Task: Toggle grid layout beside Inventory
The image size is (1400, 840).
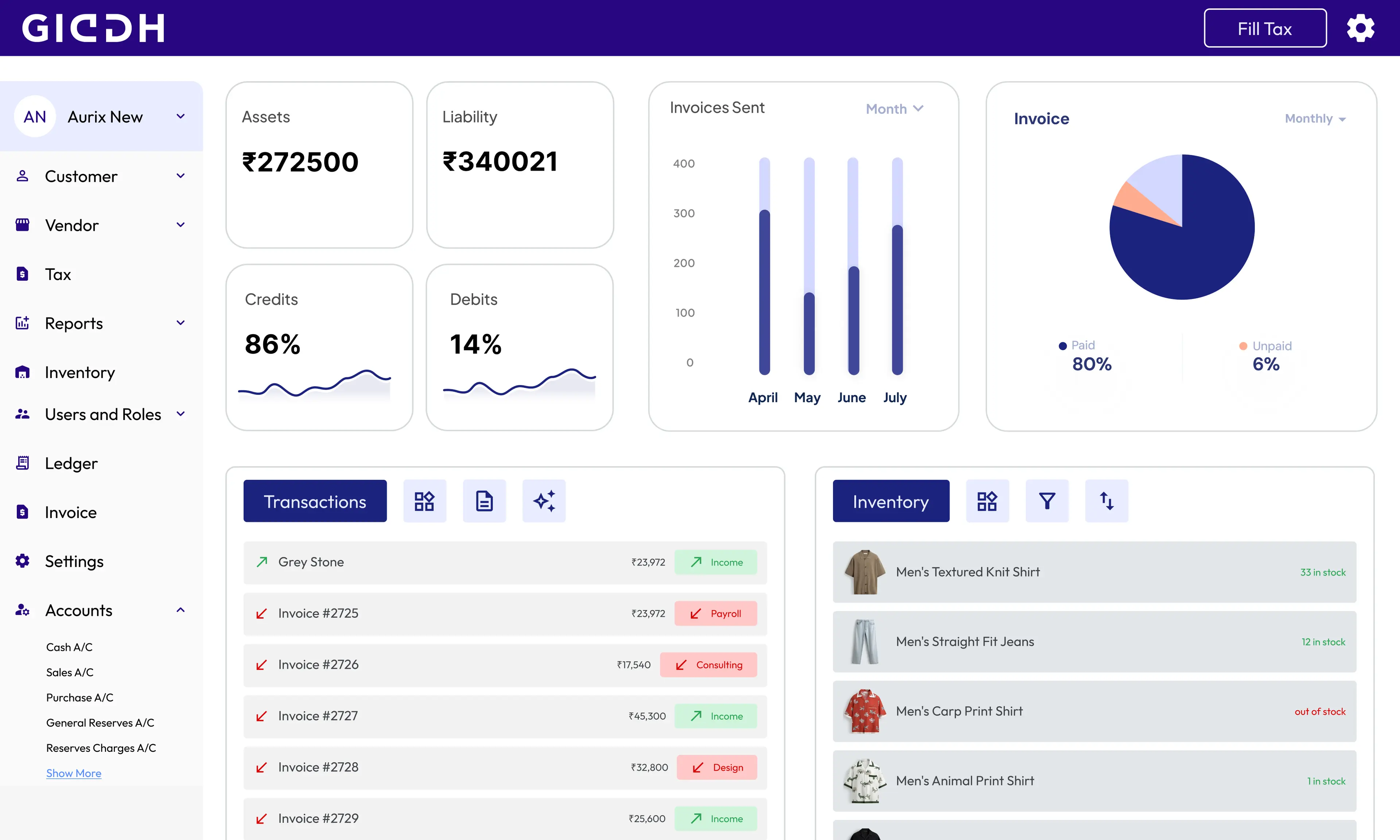Action: pos(987,500)
